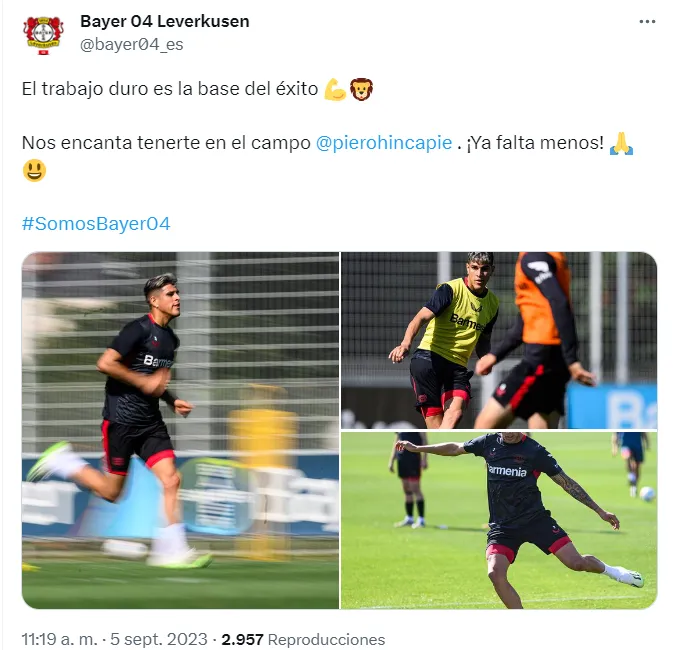Open the #SomosBayer04 hashtag

tap(96, 223)
